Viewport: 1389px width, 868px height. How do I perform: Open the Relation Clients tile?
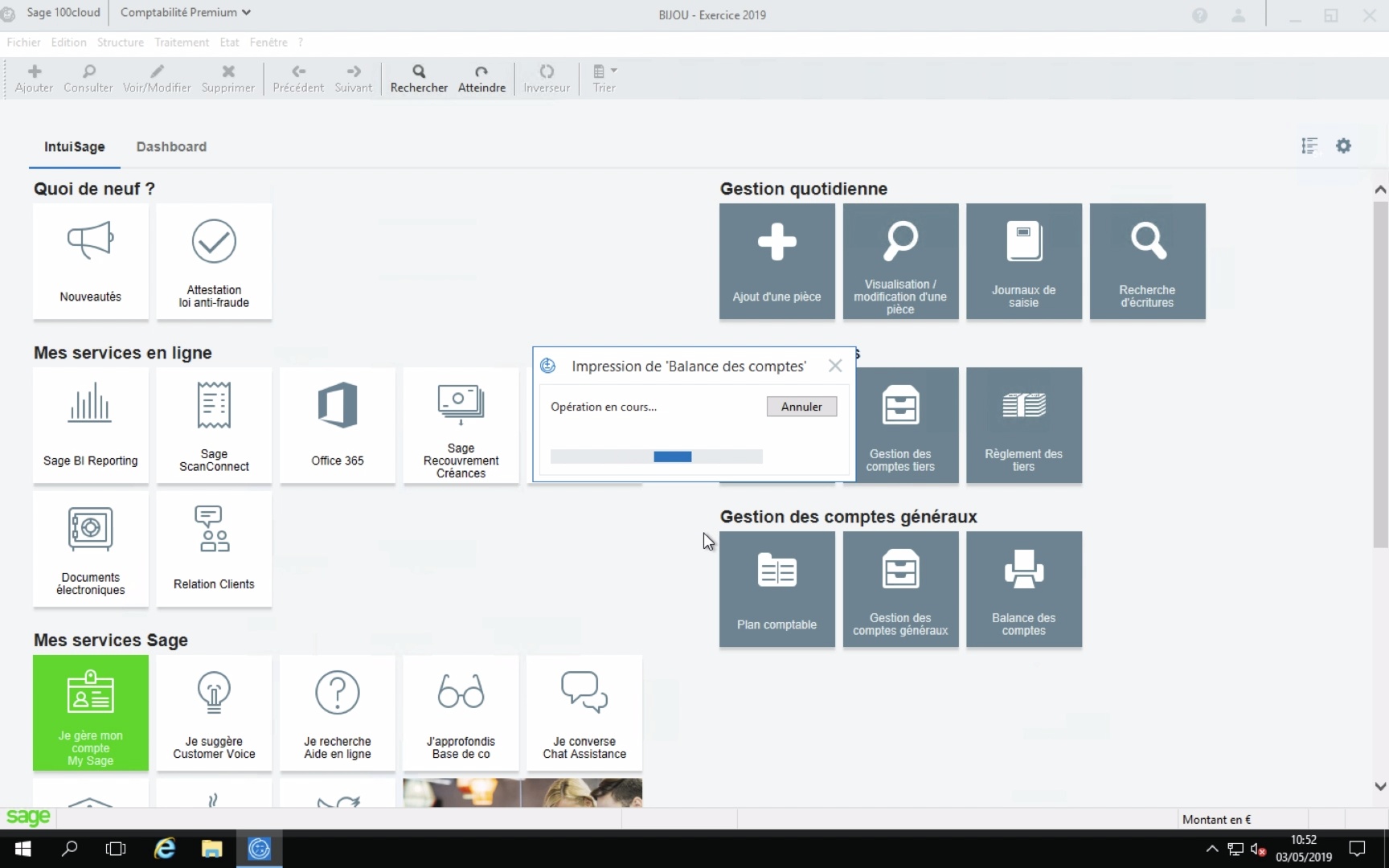[214, 549]
